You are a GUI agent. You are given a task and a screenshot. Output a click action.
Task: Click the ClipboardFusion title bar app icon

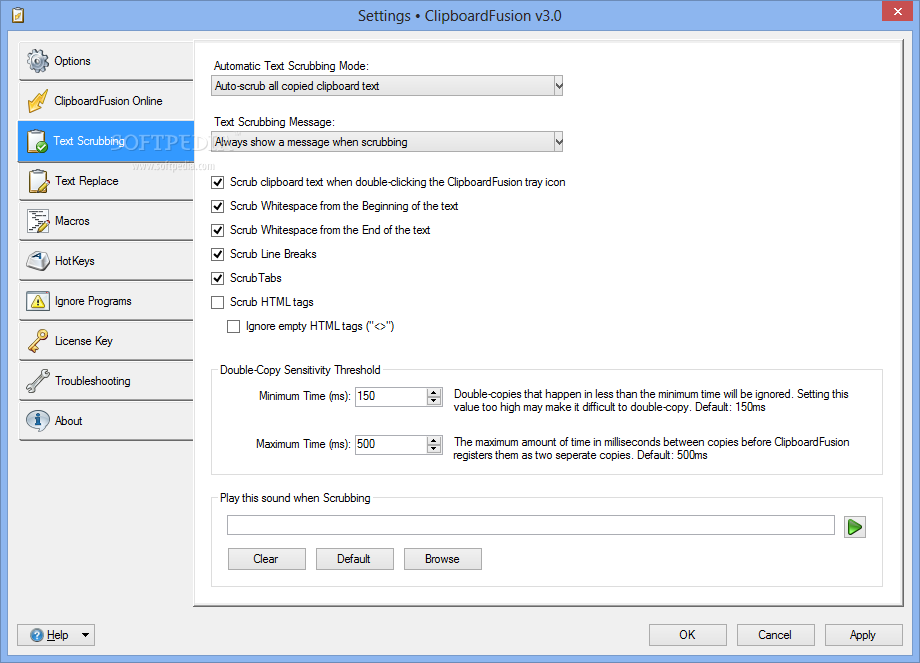point(18,15)
